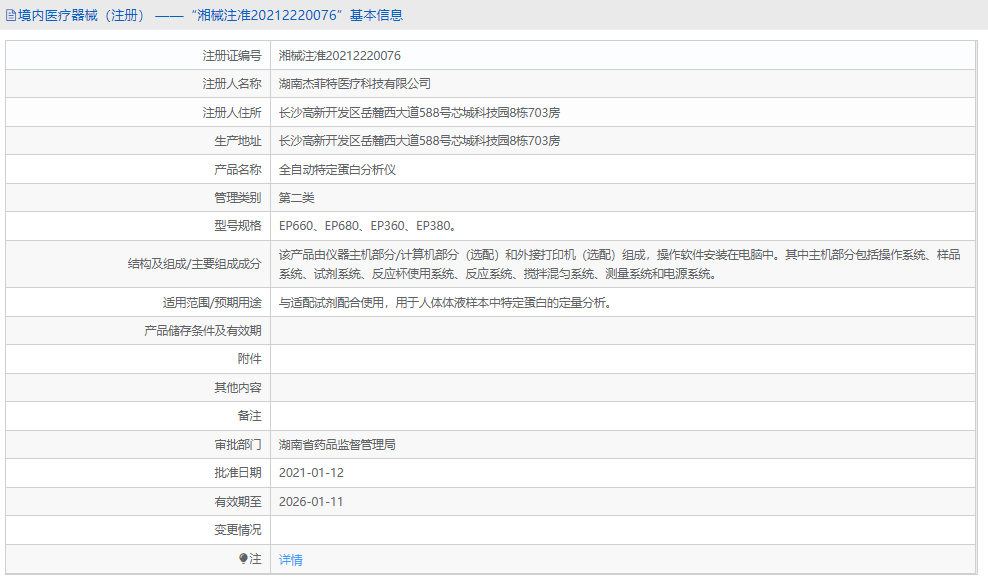This screenshot has height=581, width=988.
Task: Select product name 全自动特定蛋白分析仪
Action: click(337, 170)
